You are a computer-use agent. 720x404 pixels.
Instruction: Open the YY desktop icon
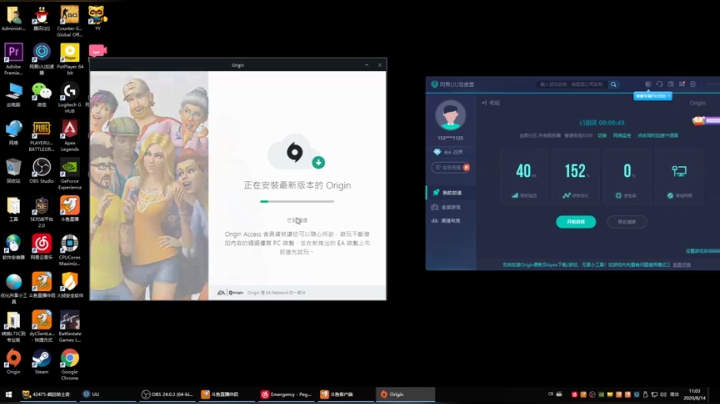(97, 18)
